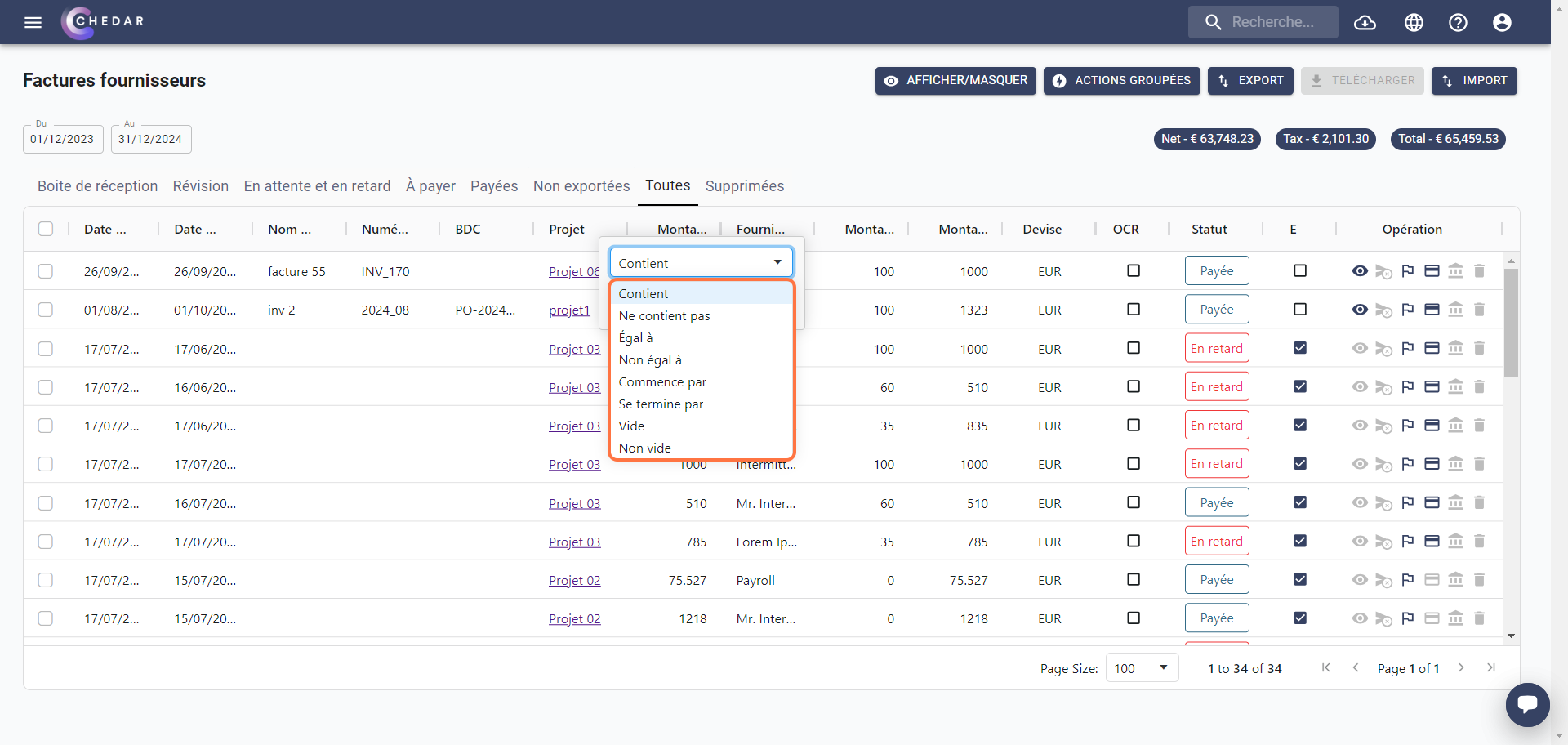Select the inv 2 row checkbox
The height and width of the screenshot is (745, 1568).
coord(46,310)
